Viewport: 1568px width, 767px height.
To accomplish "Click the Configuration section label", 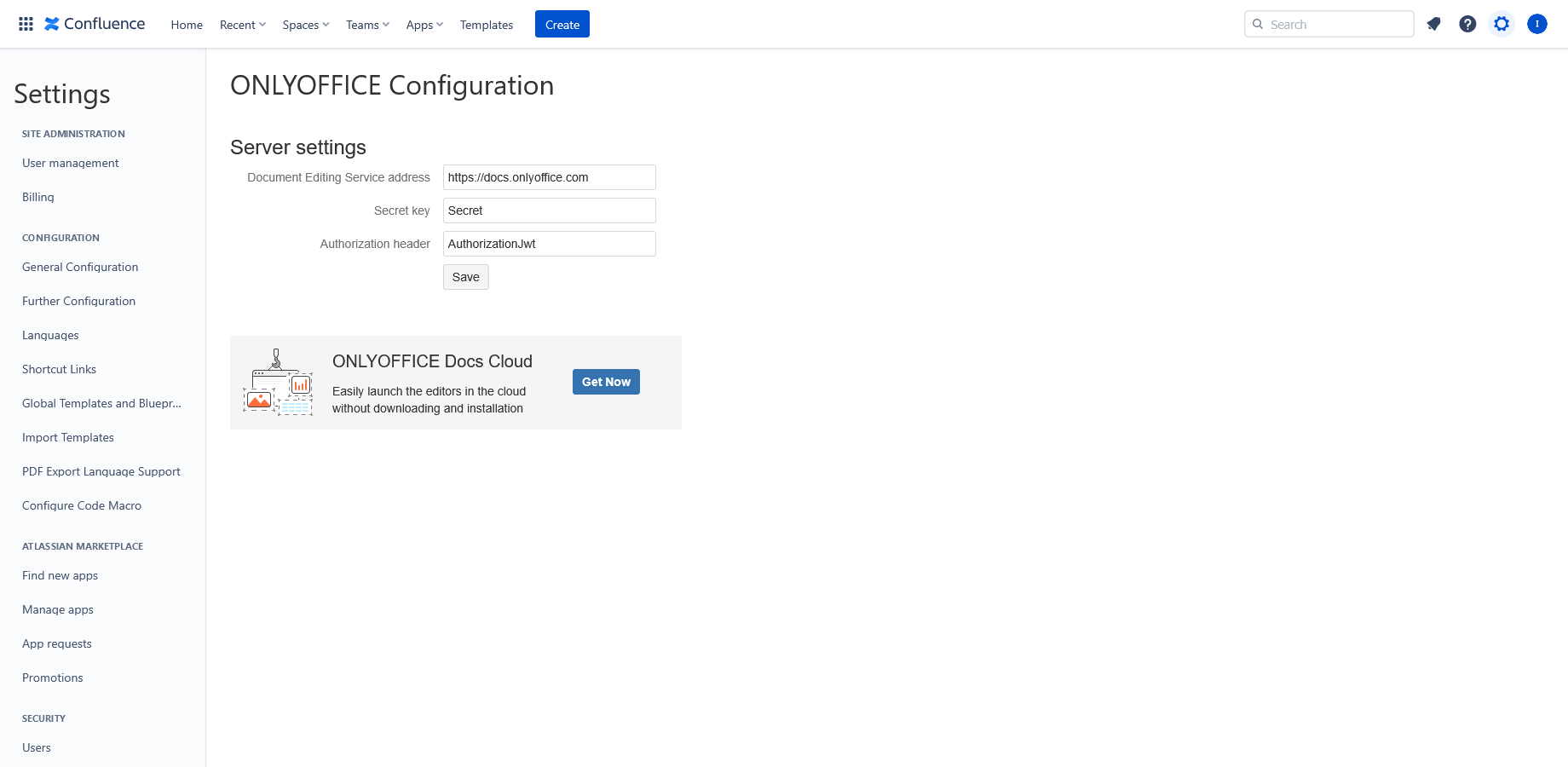I will coord(61,238).
